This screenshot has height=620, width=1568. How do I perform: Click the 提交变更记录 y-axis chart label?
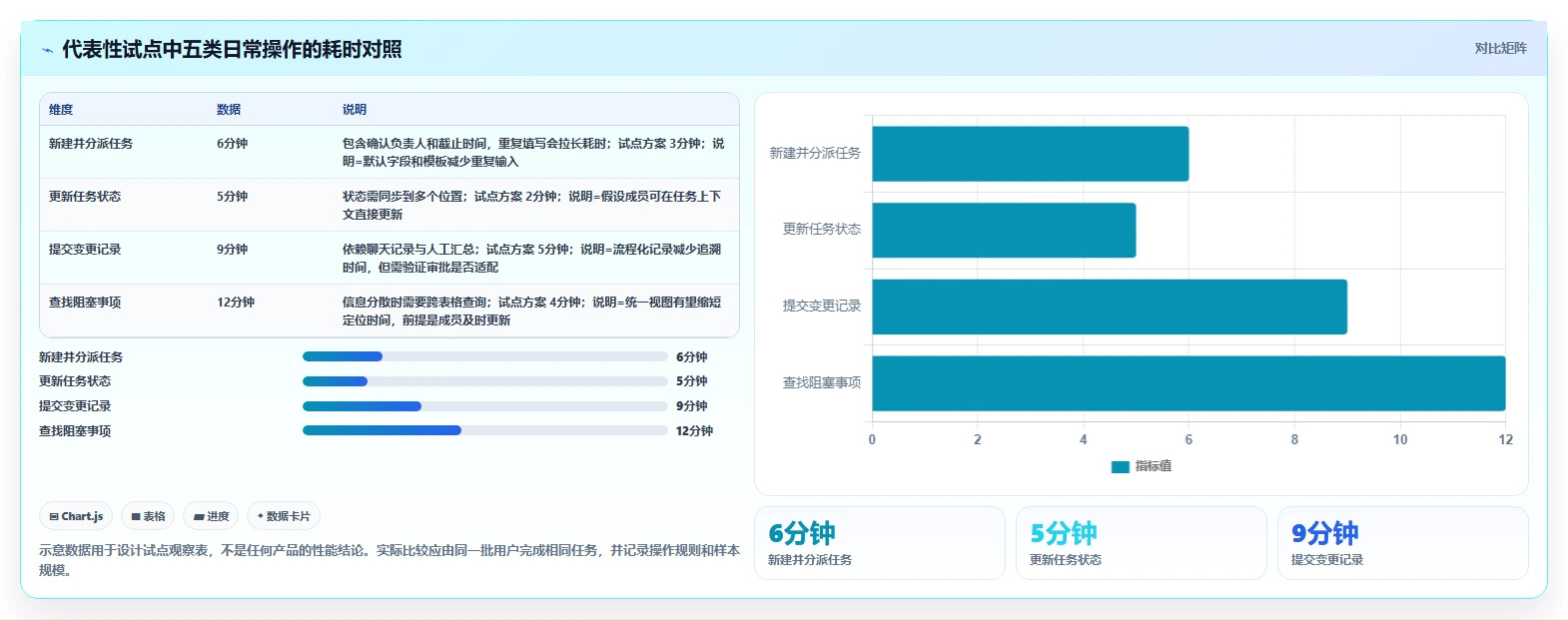click(x=822, y=307)
